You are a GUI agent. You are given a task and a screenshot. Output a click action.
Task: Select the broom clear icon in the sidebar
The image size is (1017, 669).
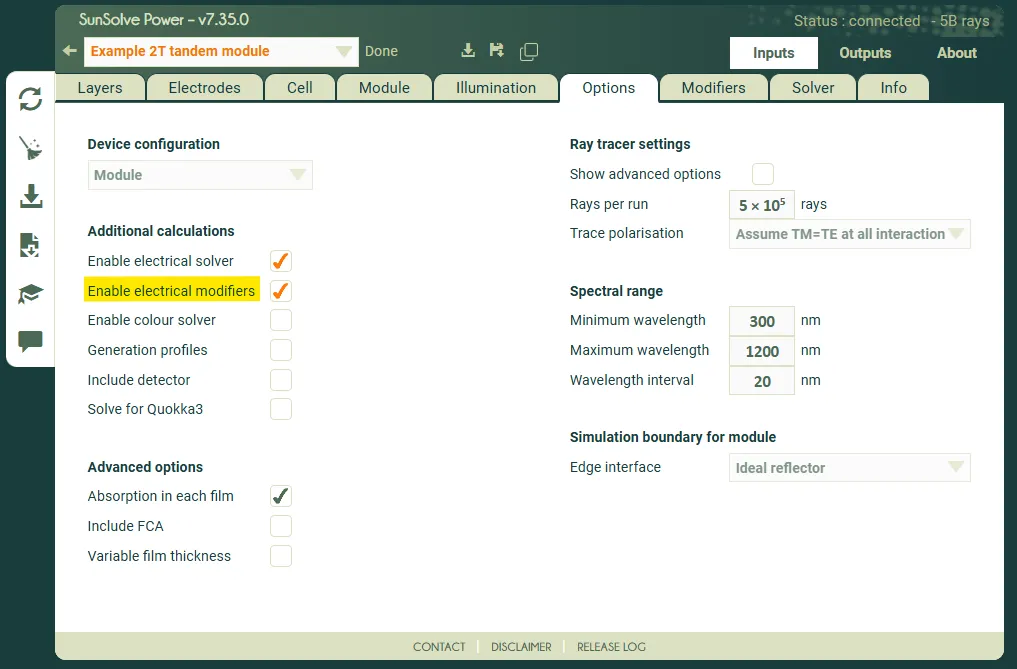coord(30,148)
